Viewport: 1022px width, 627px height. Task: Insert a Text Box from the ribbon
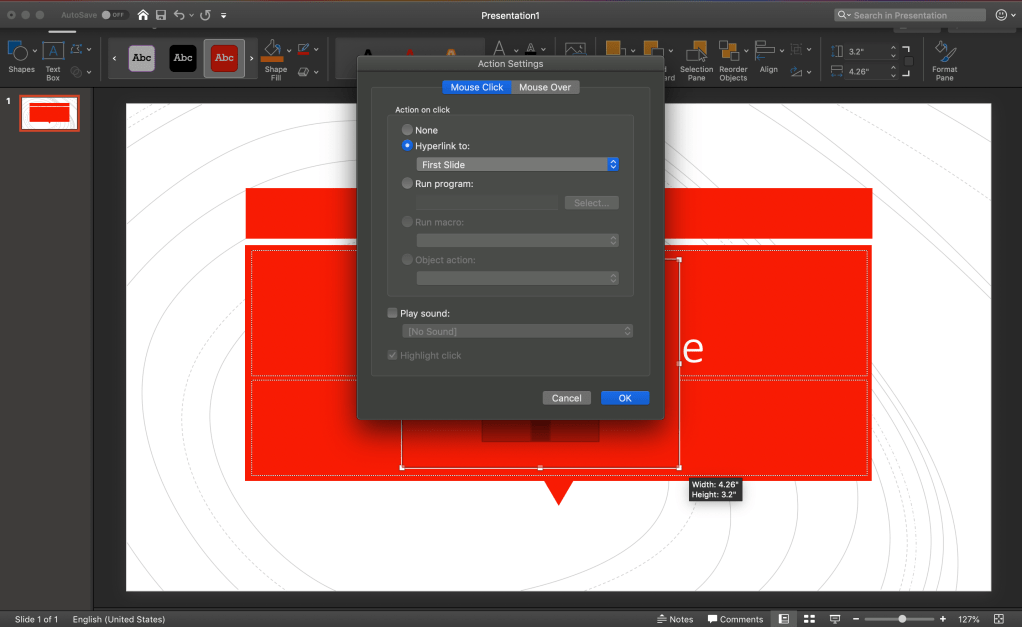pyautogui.click(x=53, y=58)
